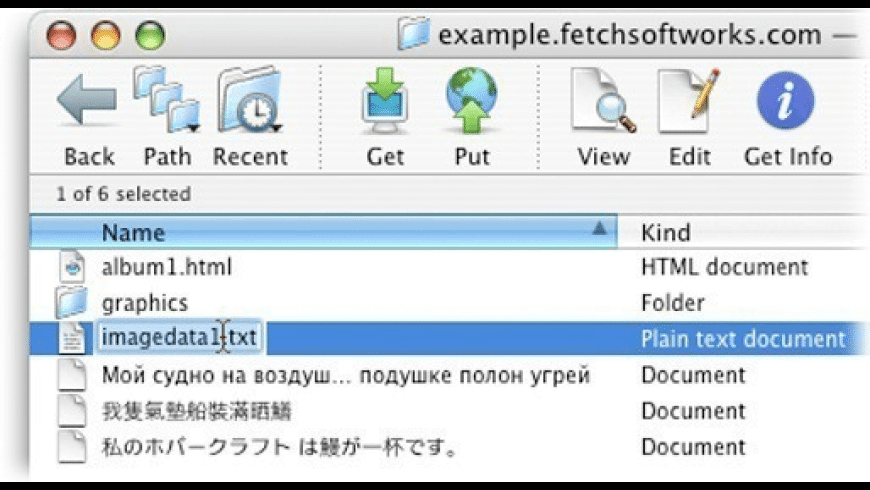The height and width of the screenshot is (490, 870).
Task: Open the Path folder hierarchy icon
Action: coord(165,100)
